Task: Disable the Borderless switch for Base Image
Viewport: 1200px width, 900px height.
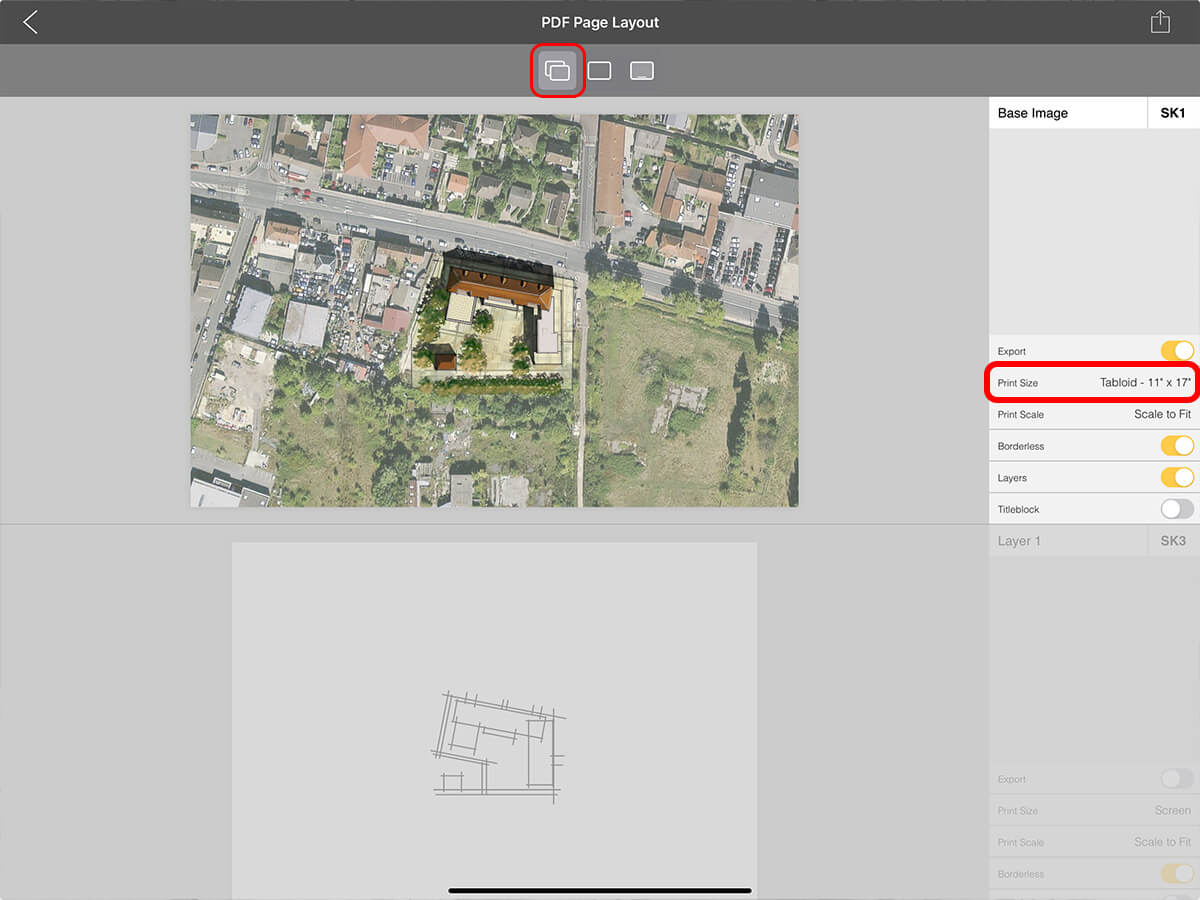Action: (1176, 446)
